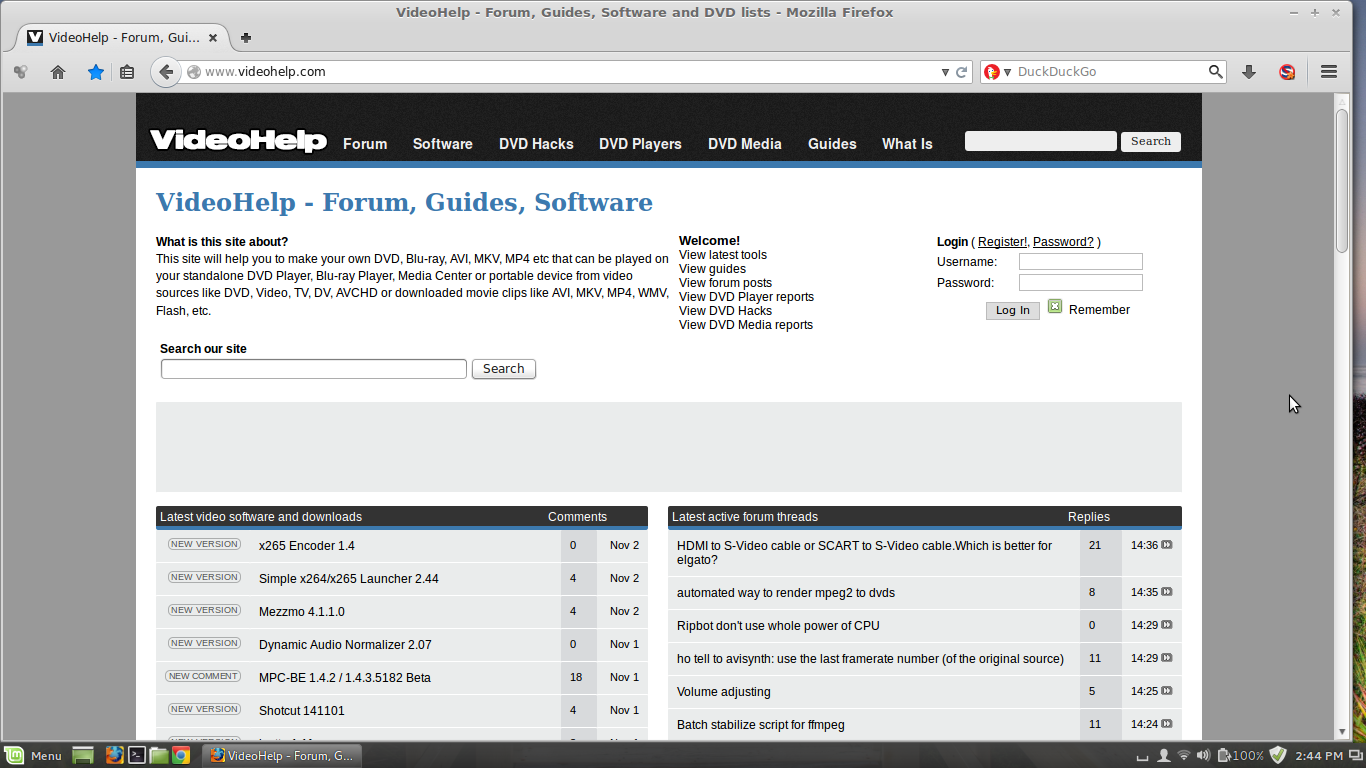Image resolution: width=1366 pixels, height=768 pixels.
Task: Open the URL history dropdown arrow
Action: coord(945,72)
